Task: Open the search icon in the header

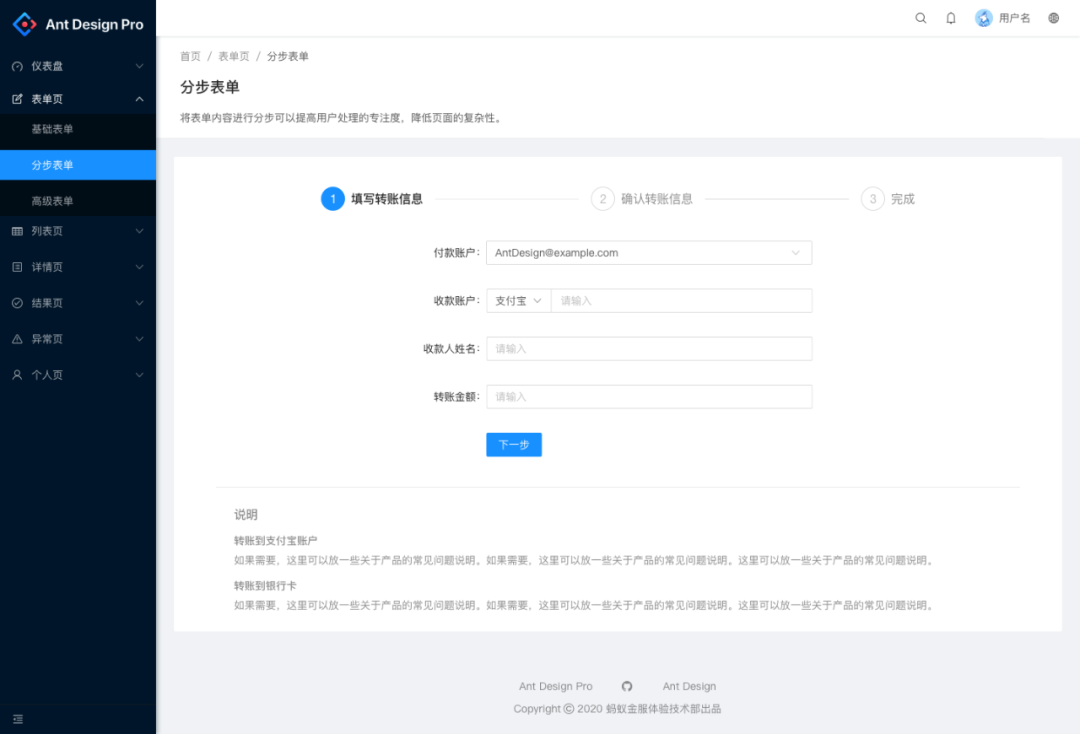Action: [920, 18]
